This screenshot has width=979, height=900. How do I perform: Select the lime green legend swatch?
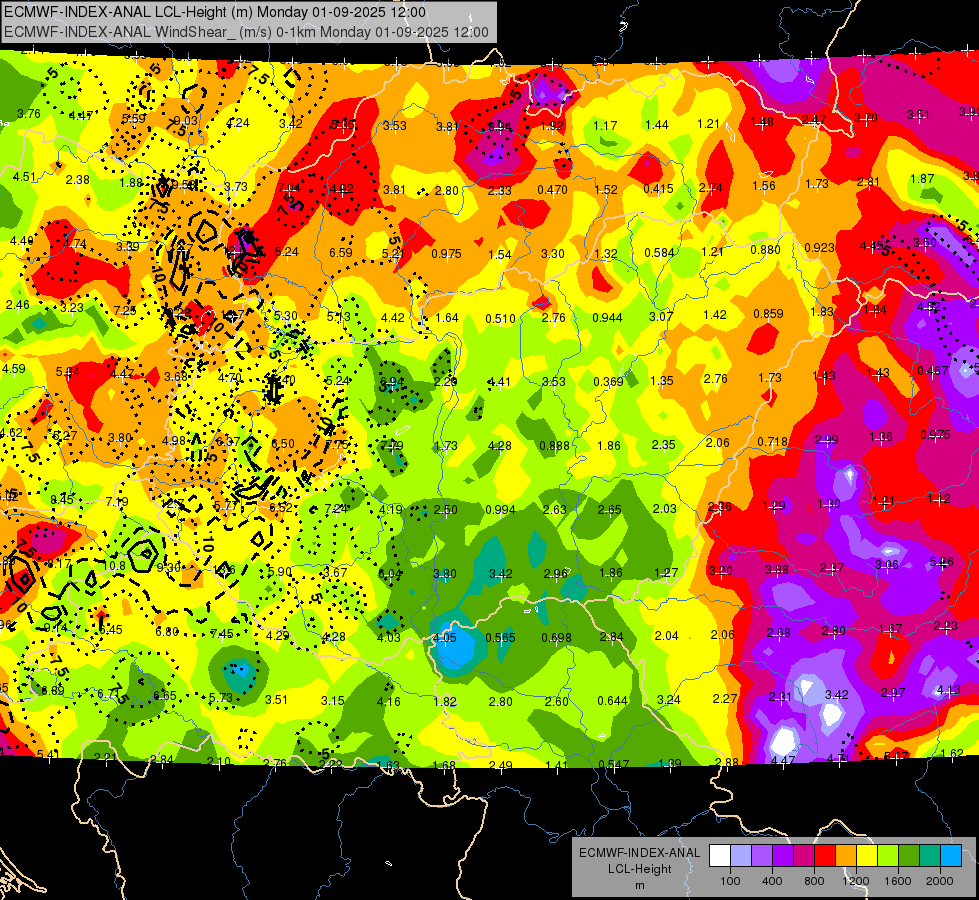click(888, 856)
